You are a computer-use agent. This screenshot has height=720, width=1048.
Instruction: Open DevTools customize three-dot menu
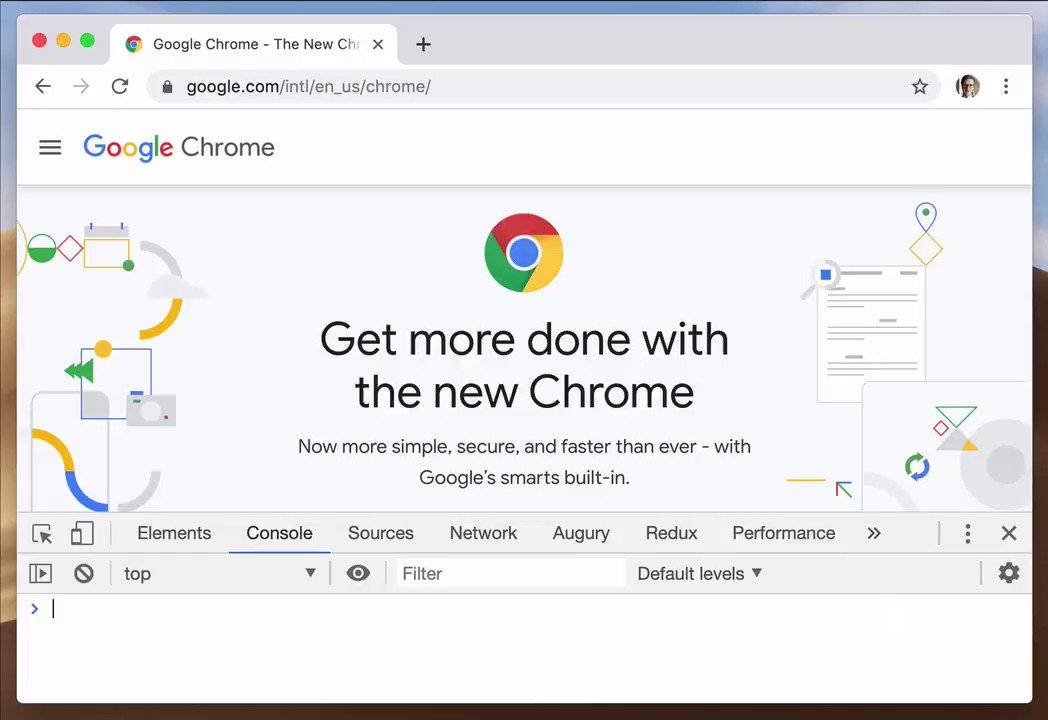(x=967, y=533)
